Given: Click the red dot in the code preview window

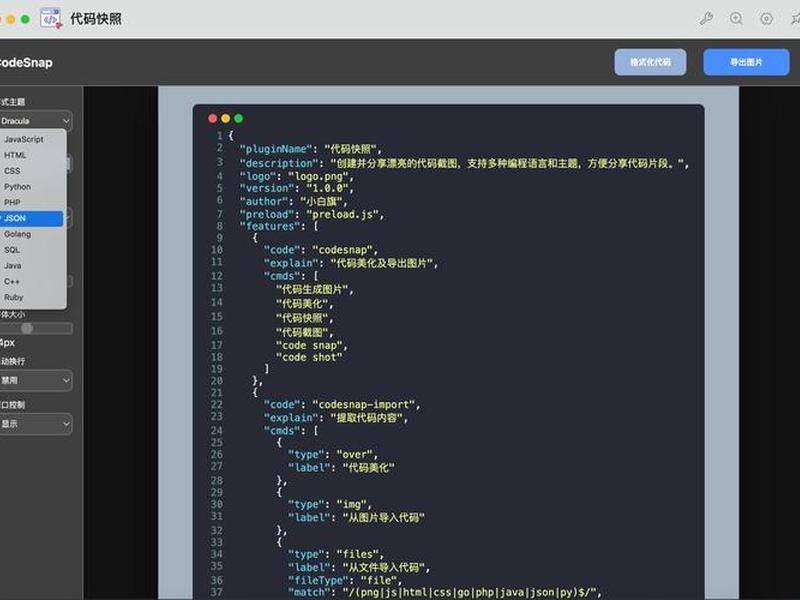Looking at the screenshot, I should click(x=213, y=118).
